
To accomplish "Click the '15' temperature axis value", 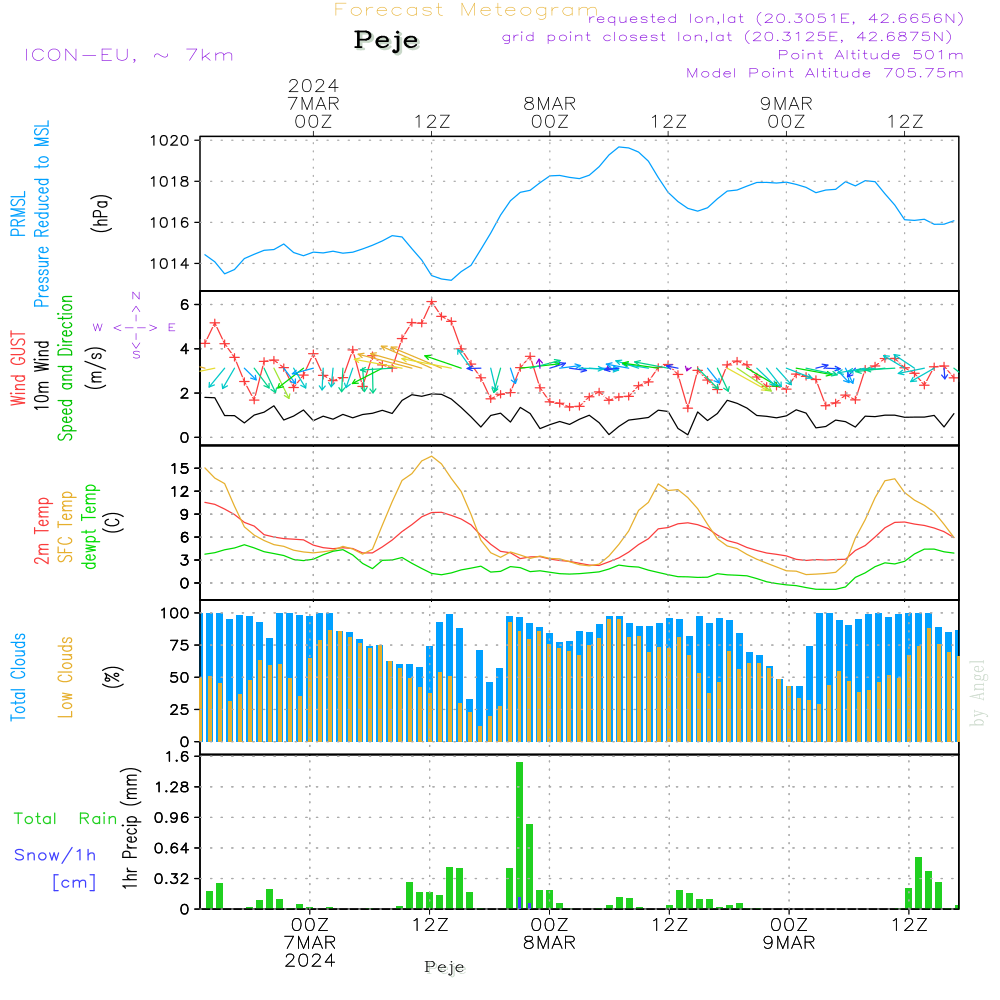I will 180,468.
